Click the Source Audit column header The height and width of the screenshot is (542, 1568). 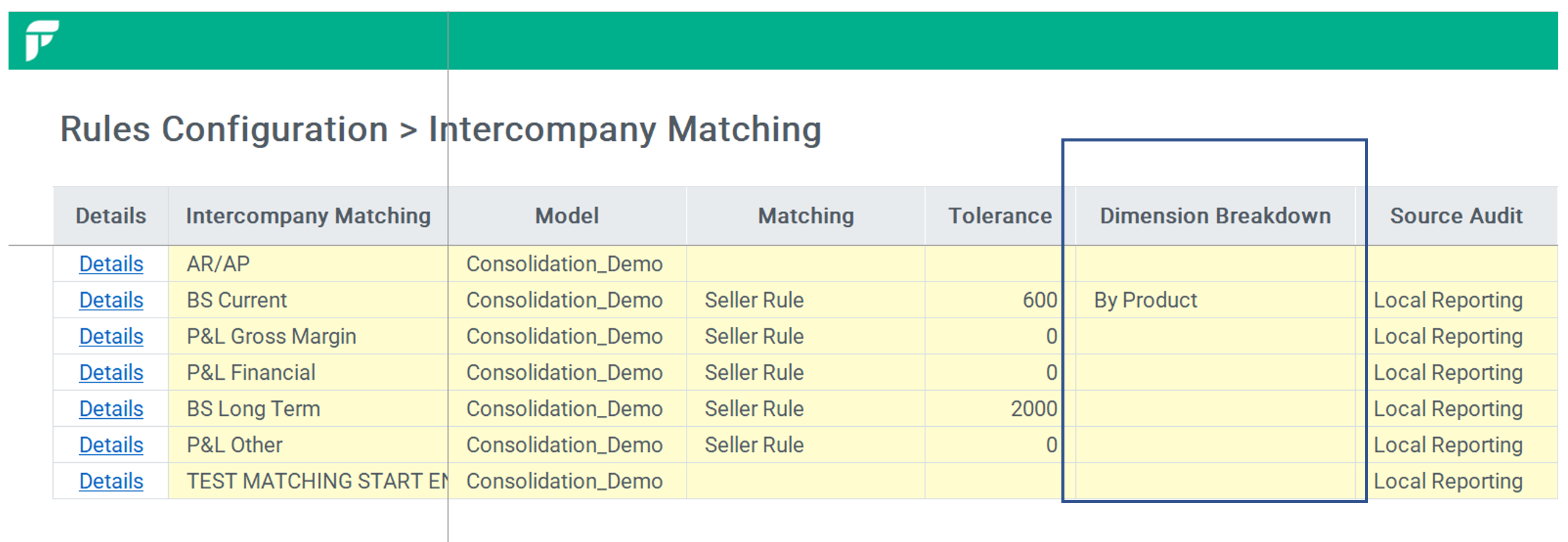(1456, 216)
